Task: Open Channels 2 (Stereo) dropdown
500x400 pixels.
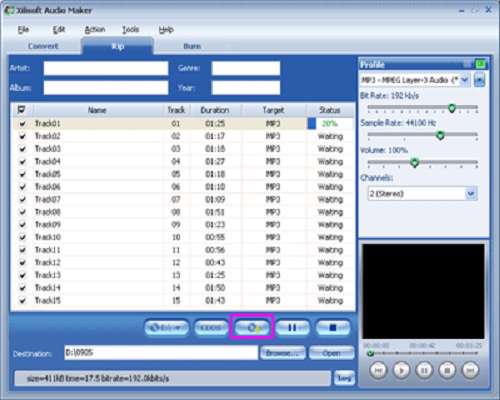Action: (471, 194)
